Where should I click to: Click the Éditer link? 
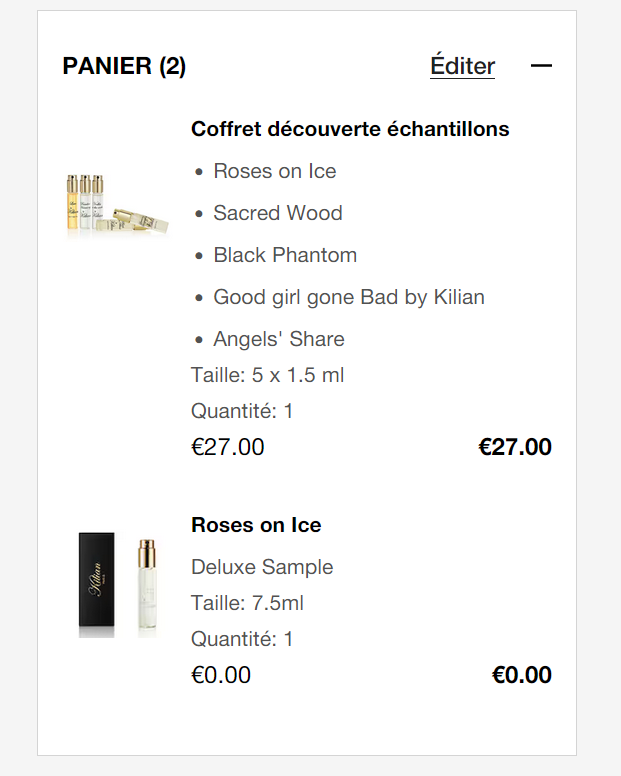pyautogui.click(x=462, y=66)
